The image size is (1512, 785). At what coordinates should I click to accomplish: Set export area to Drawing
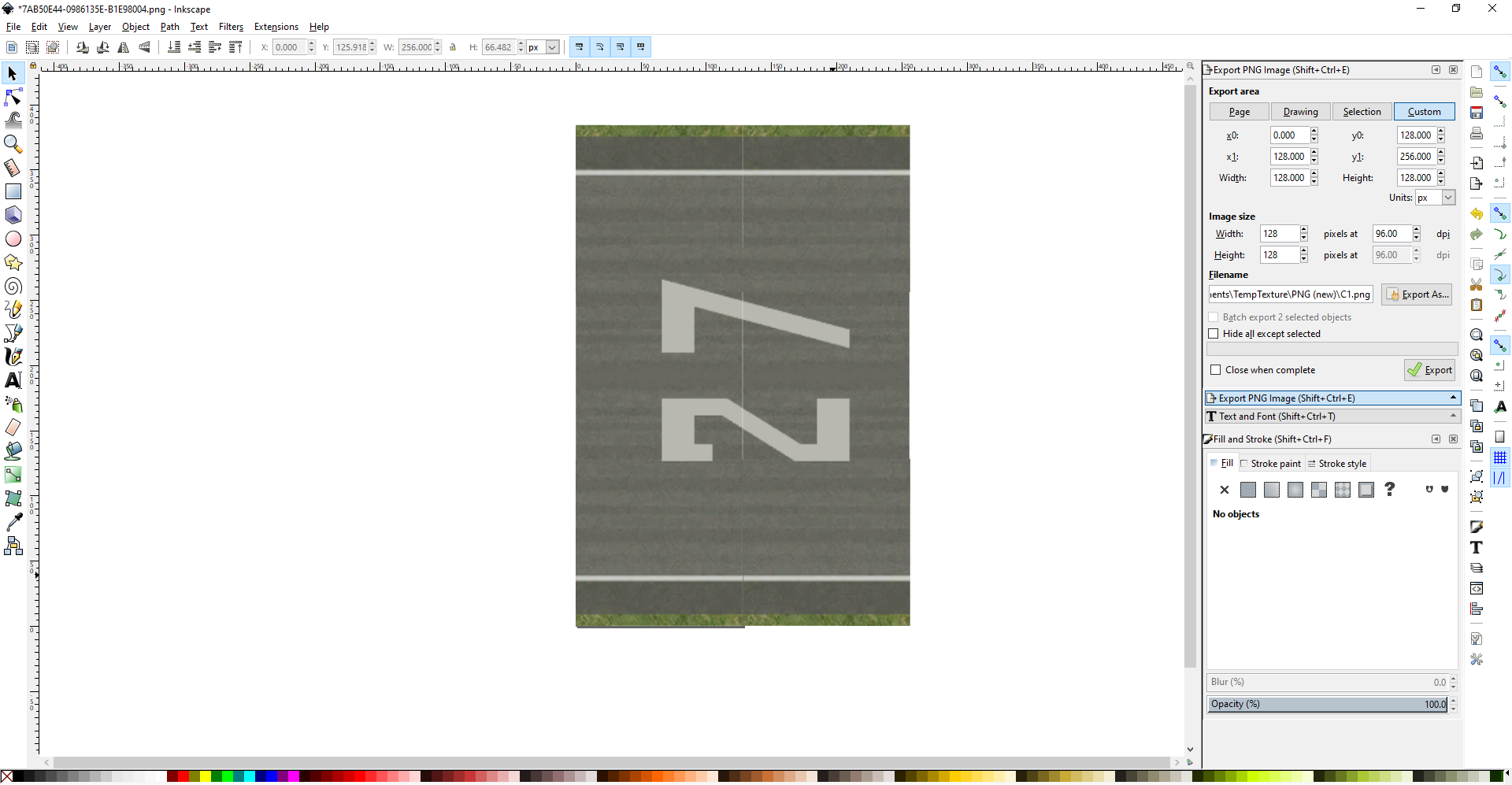(1300, 112)
